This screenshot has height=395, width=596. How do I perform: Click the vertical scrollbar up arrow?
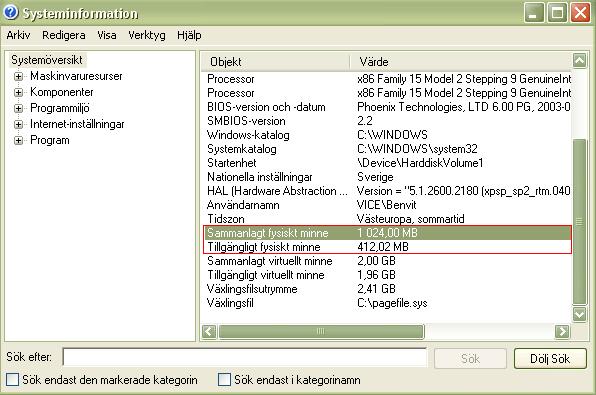[579, 60]
